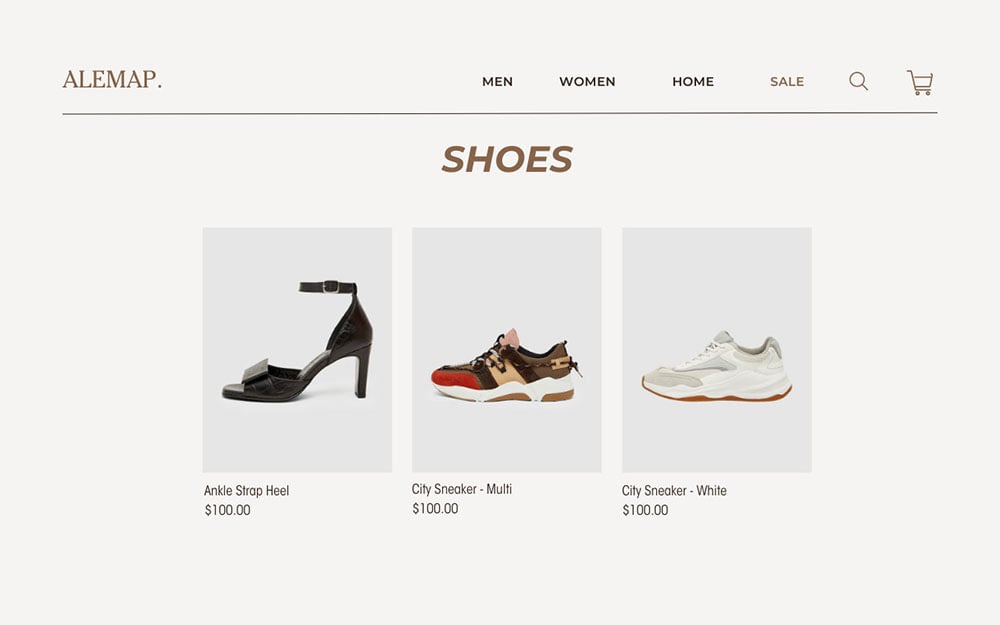Select the SHOES page heading
The width and height of the screenshot is (1000, 625).
pos(507,159)
